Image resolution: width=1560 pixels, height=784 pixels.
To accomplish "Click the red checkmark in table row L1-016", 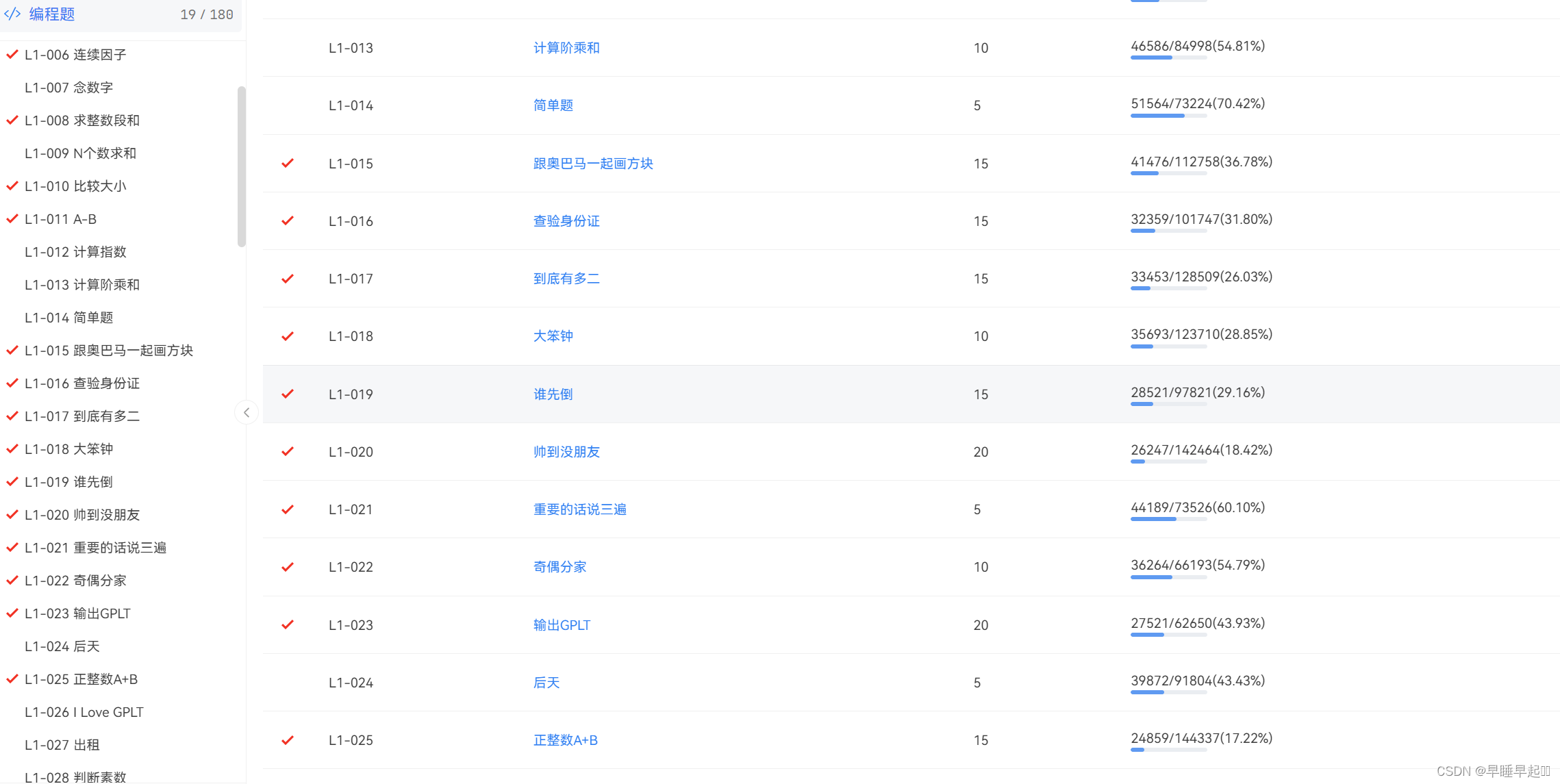I will pos(288,220).
